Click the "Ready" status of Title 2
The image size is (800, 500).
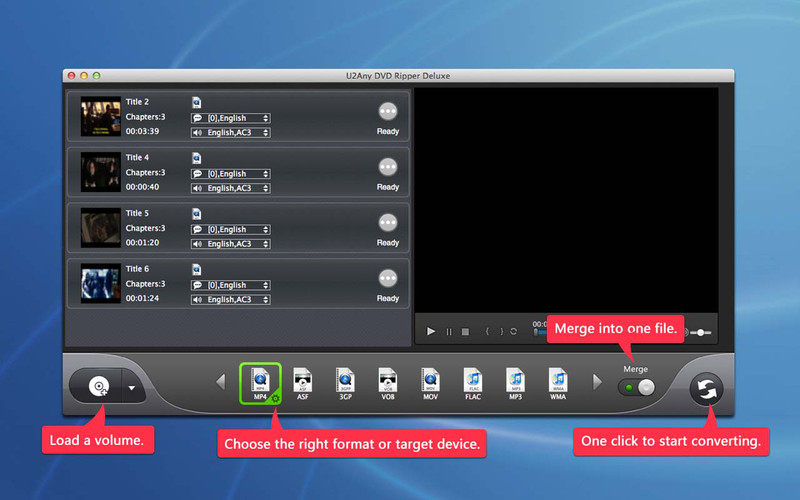pyautogui.click(x=388, y=132)
